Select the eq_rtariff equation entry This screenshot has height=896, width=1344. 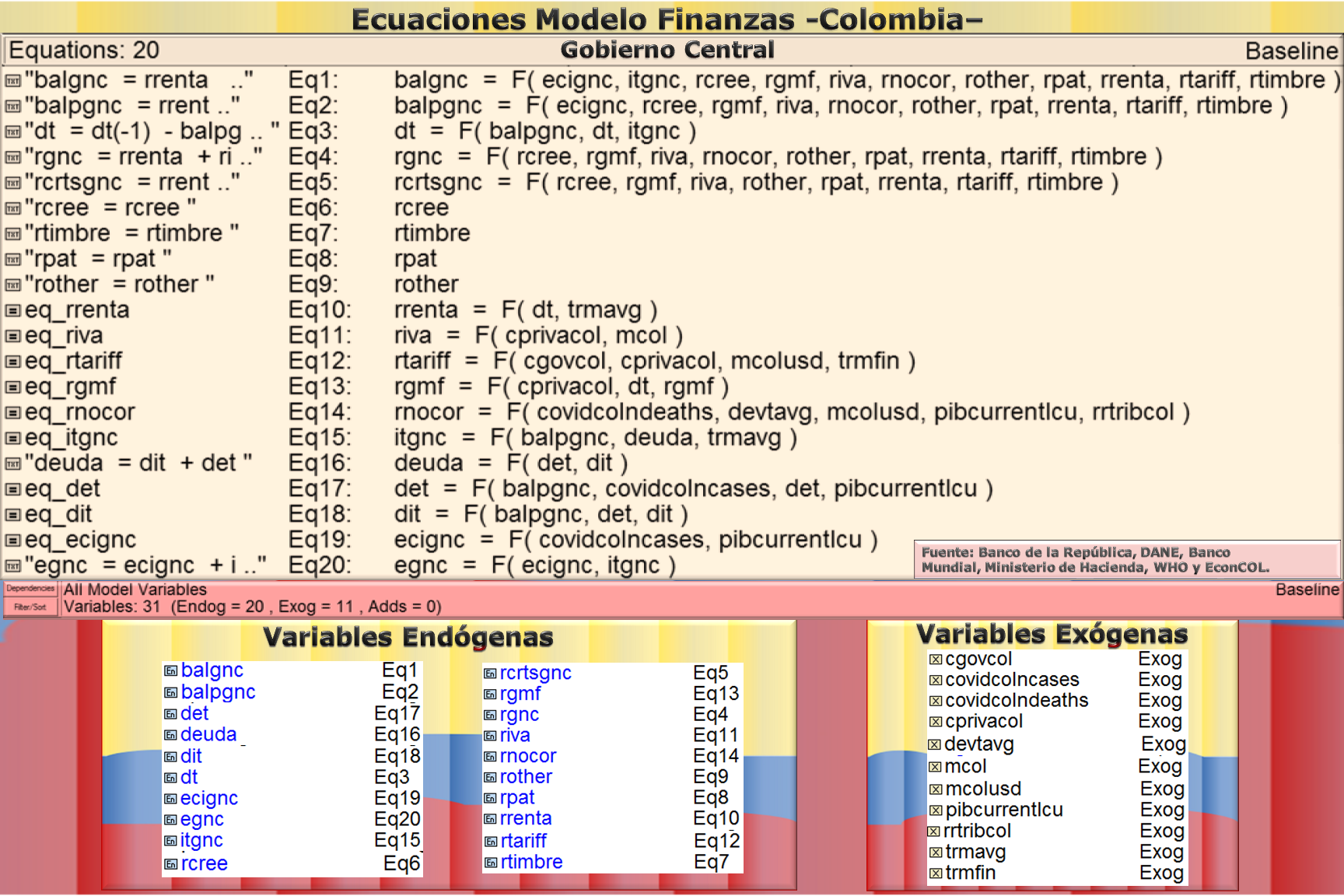click(x=73, y=361)
